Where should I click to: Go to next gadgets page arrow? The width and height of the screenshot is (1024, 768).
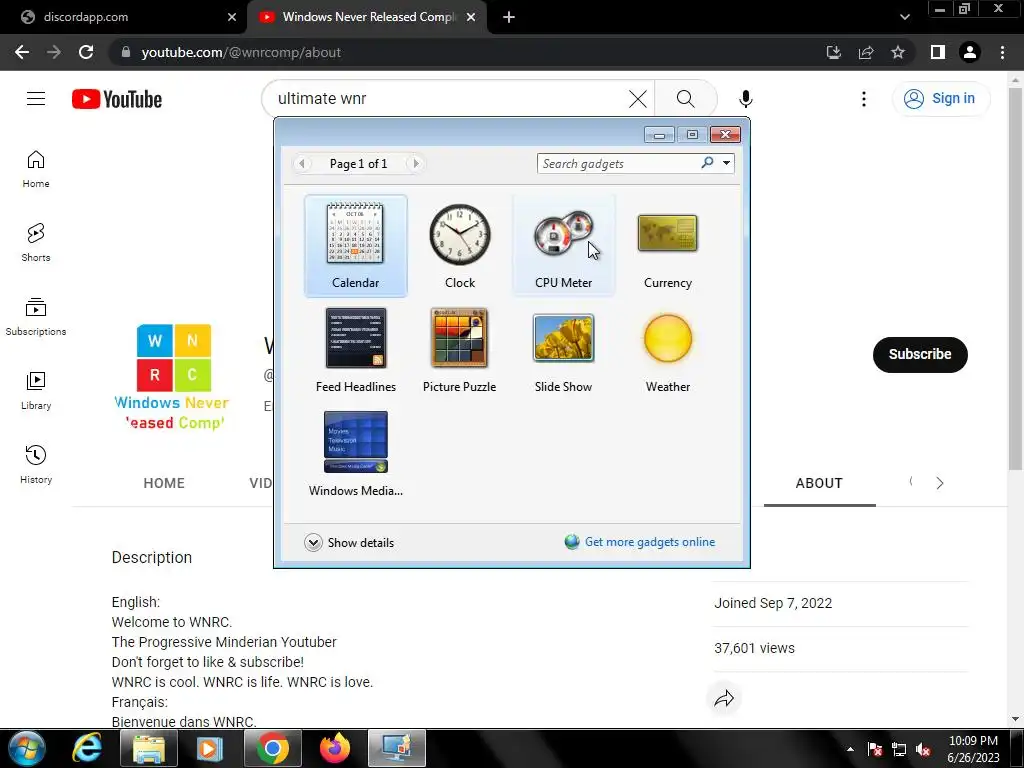coord(415,163)
